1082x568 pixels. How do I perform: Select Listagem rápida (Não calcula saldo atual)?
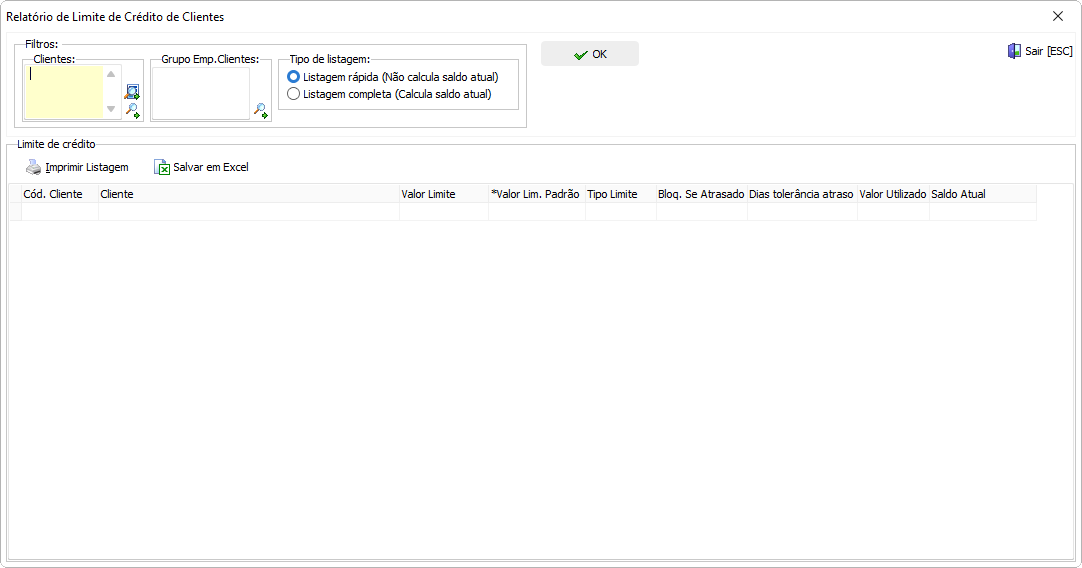coord(393,77)
